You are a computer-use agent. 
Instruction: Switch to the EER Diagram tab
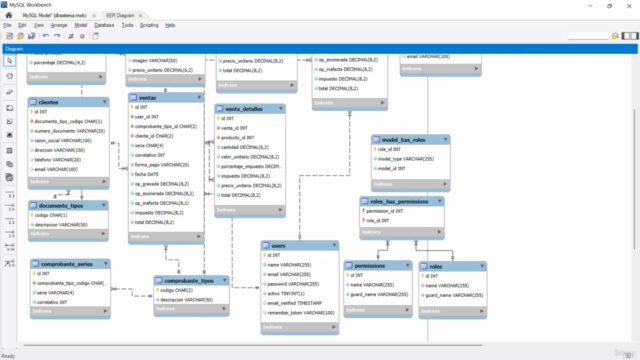pyautogui.click(x=120, y=16)
